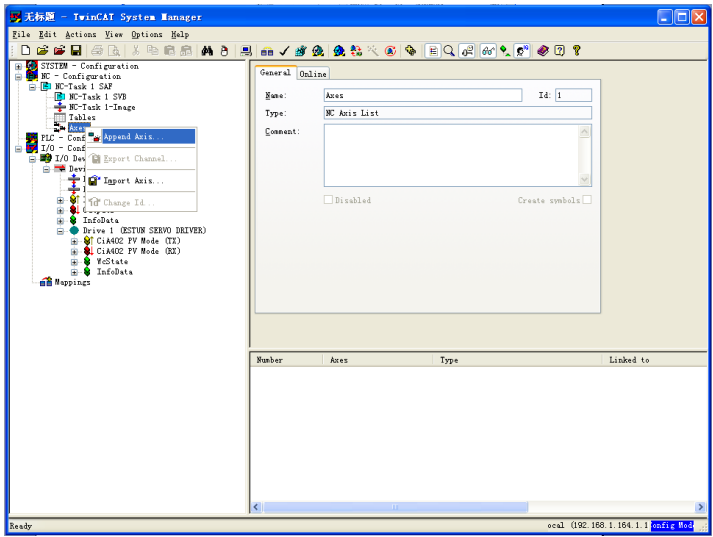This screenshot has height=537, width=713.
Task: Collapse the NC-Task 1 SAF node
Action: tap(32, 87)
